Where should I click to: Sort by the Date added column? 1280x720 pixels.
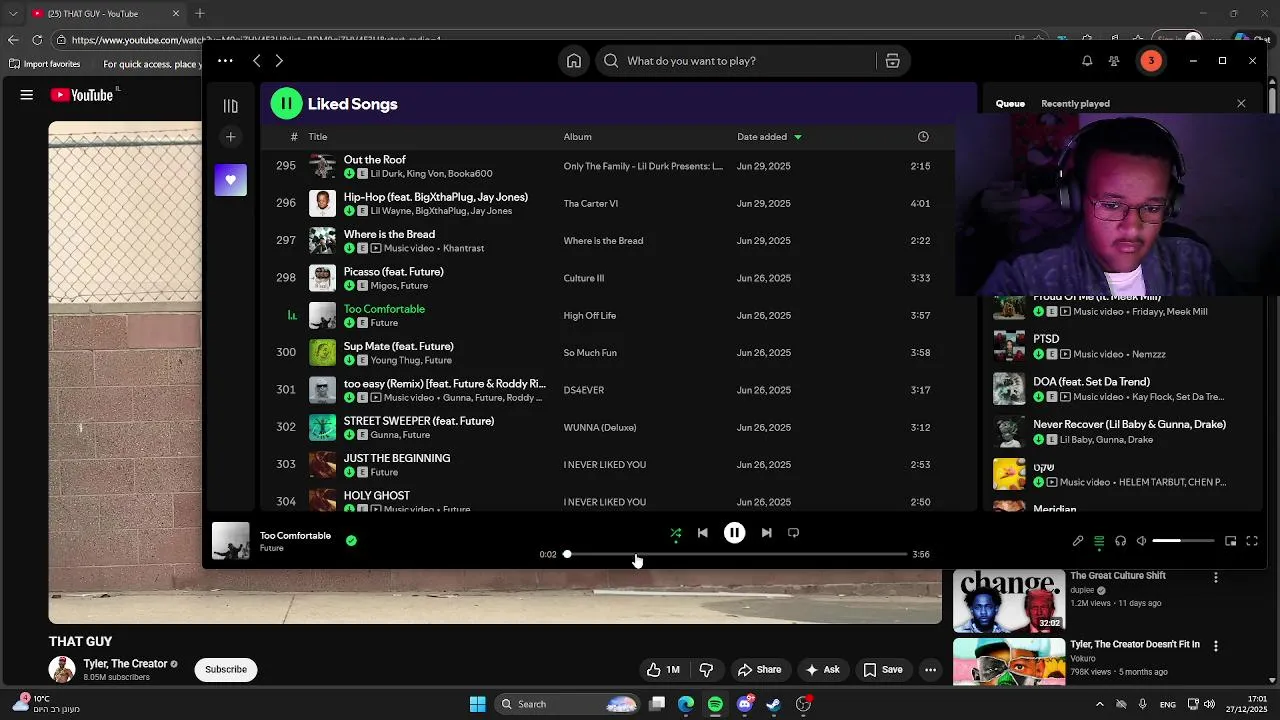tap(769, 137)
